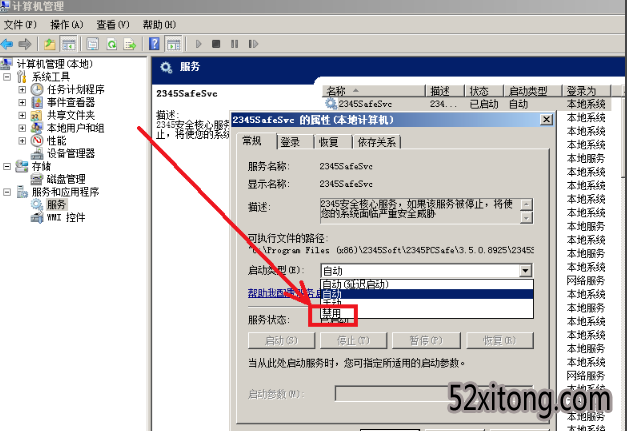The height and width of the screenshot is (431, 627).
Task: Expand the 性能 node
Action: [x=22, y=141]
